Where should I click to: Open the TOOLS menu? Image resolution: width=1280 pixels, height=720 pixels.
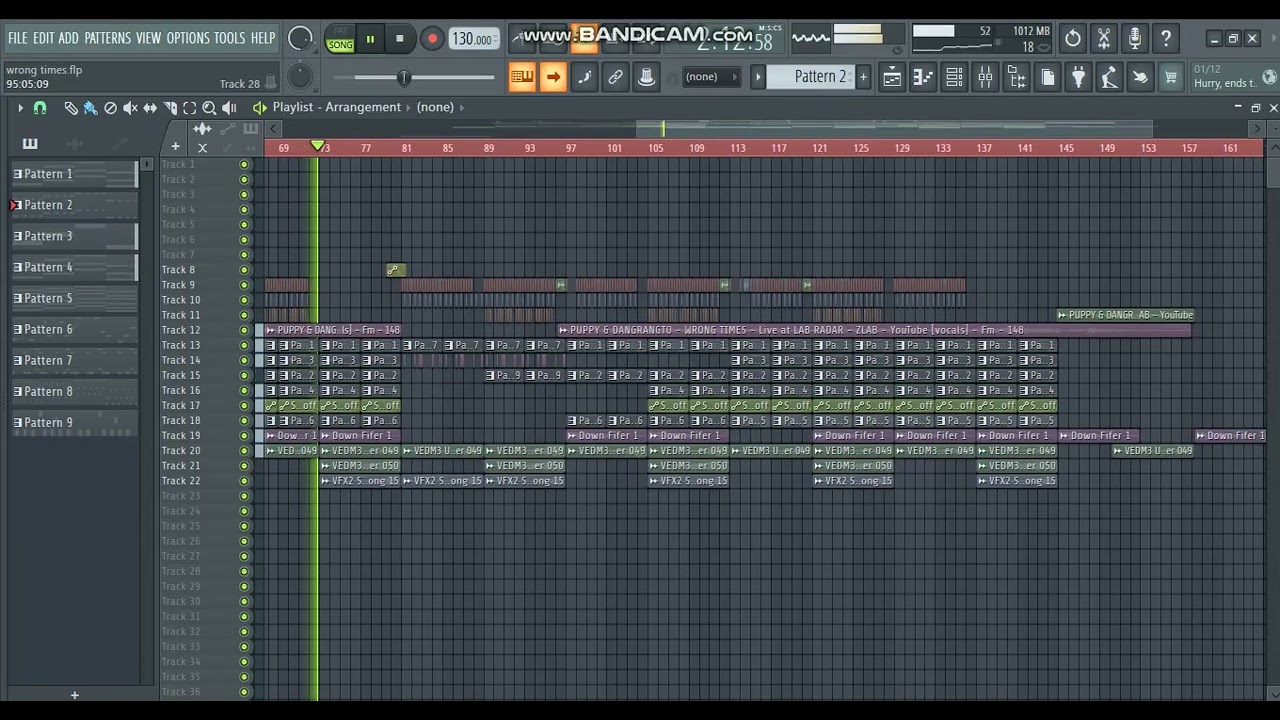tap(229, 38)
